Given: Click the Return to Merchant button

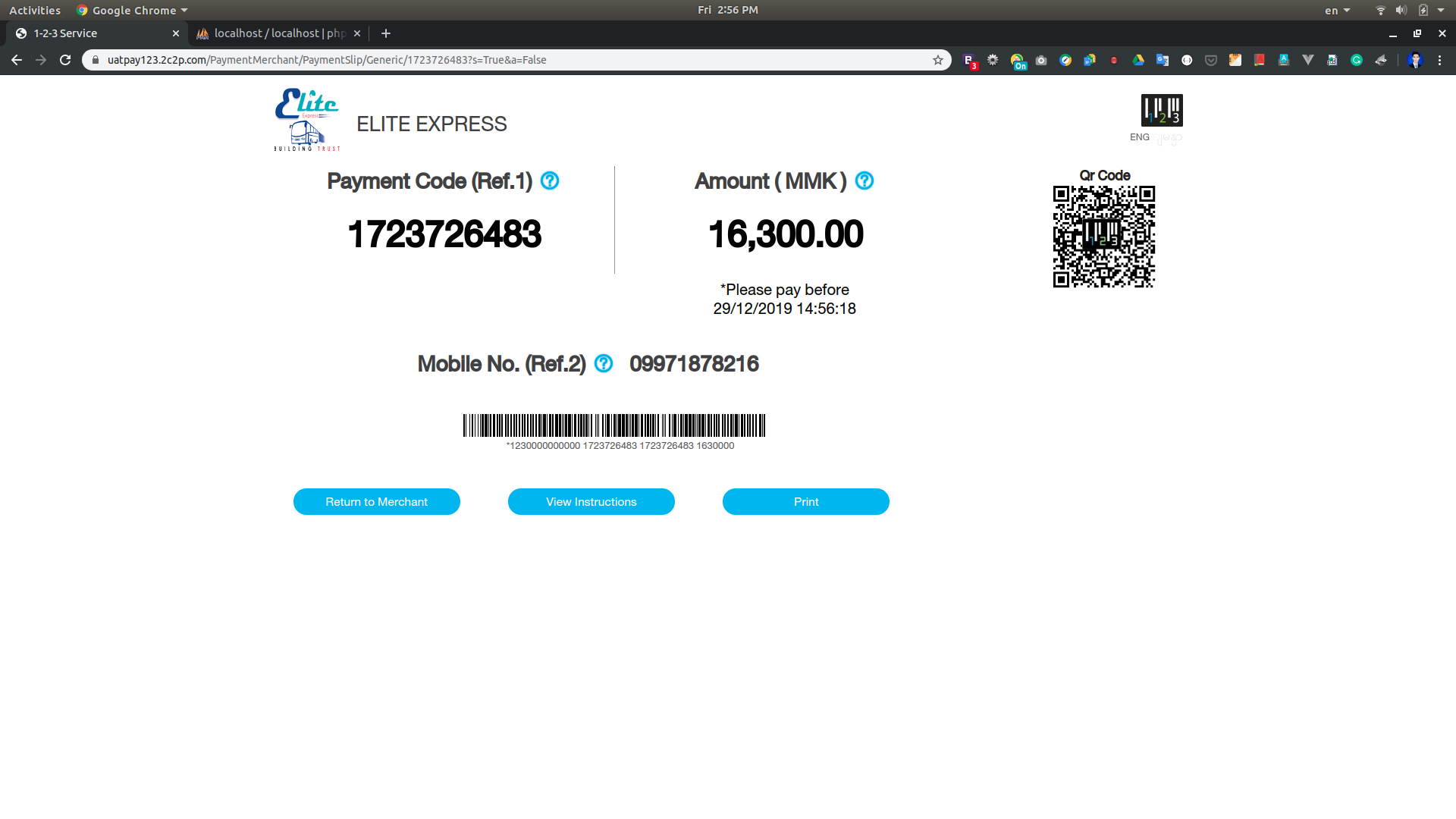Looking at the screenshot, I should click(377, 502).
